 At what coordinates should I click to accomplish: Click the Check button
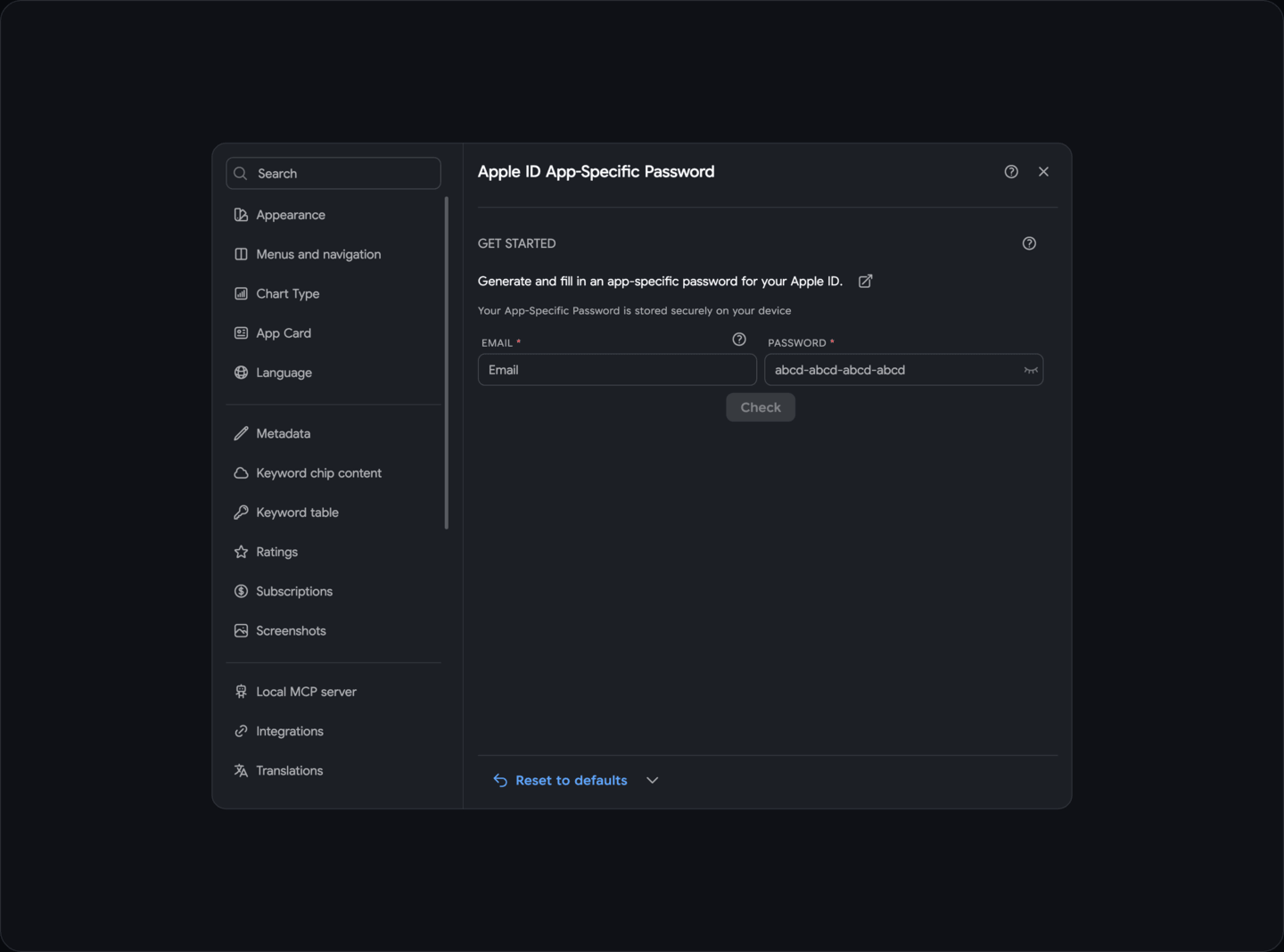point(761,407)
